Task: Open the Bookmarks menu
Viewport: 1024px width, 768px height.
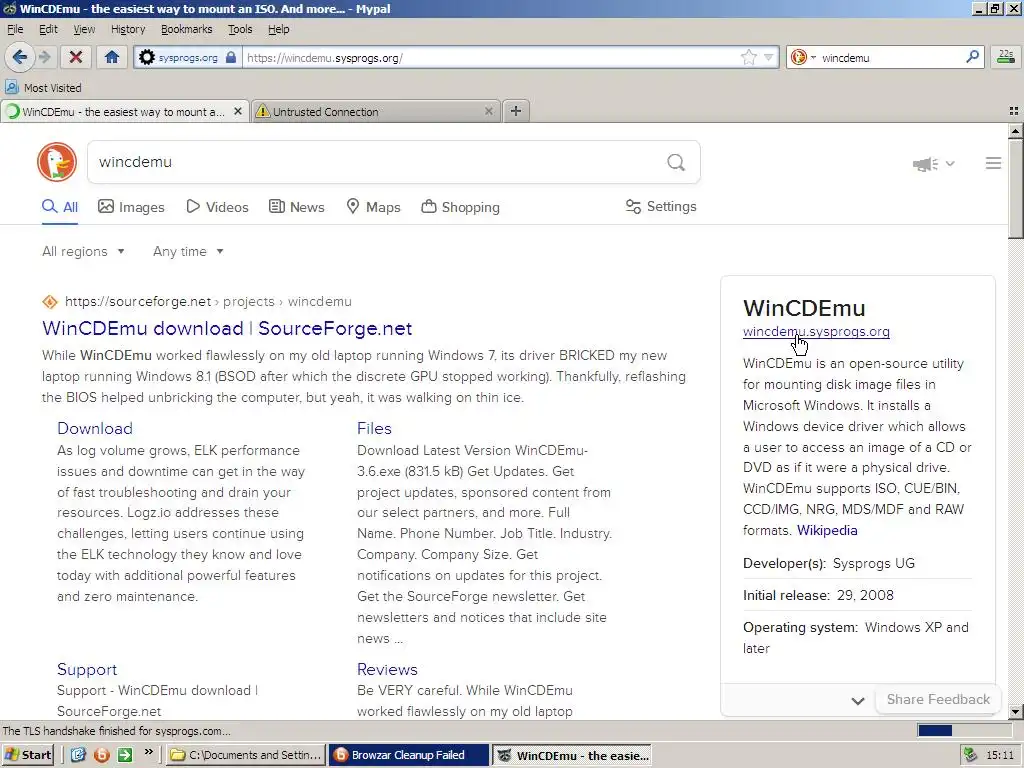Action: 187,29
